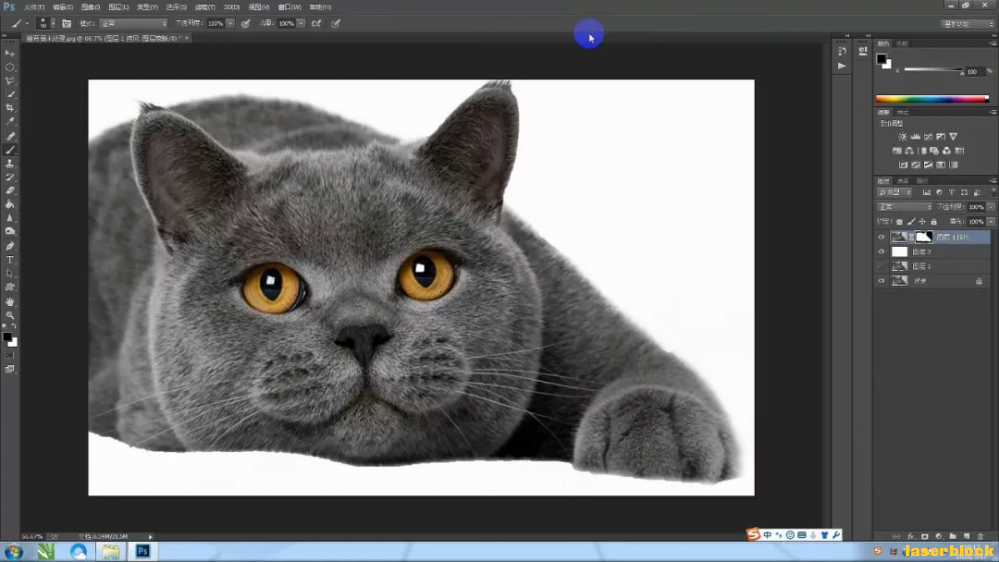Select the Dodge tool

(x=10, y=231)
